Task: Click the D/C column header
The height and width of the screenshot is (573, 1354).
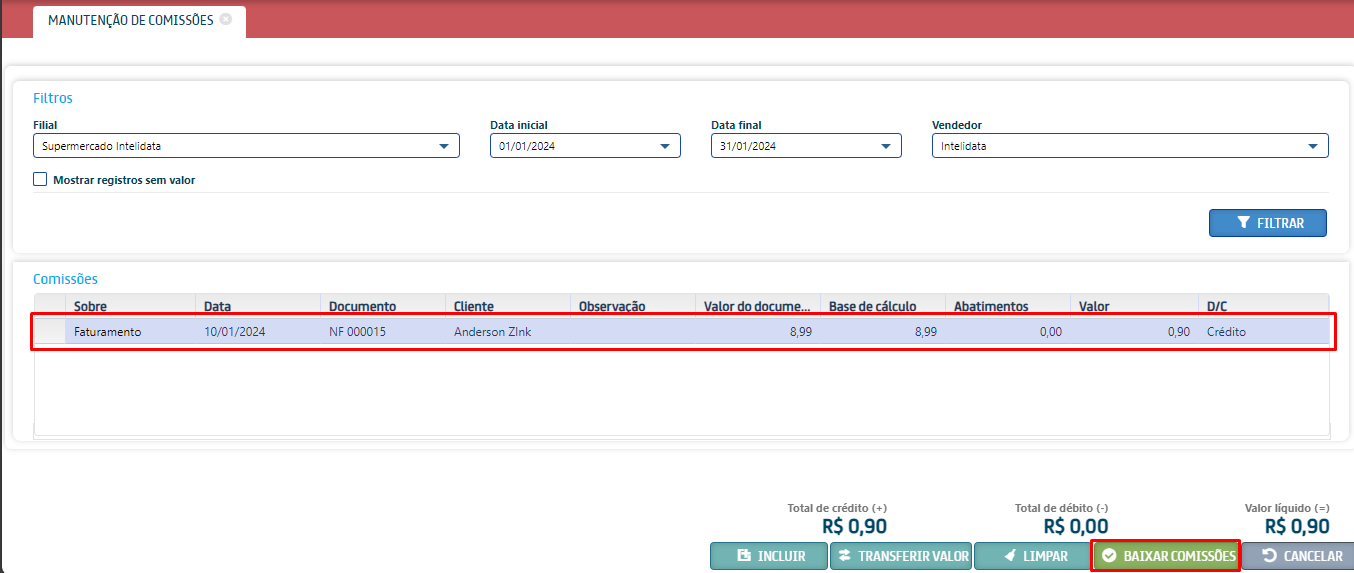Action: tap(1263, 306)
